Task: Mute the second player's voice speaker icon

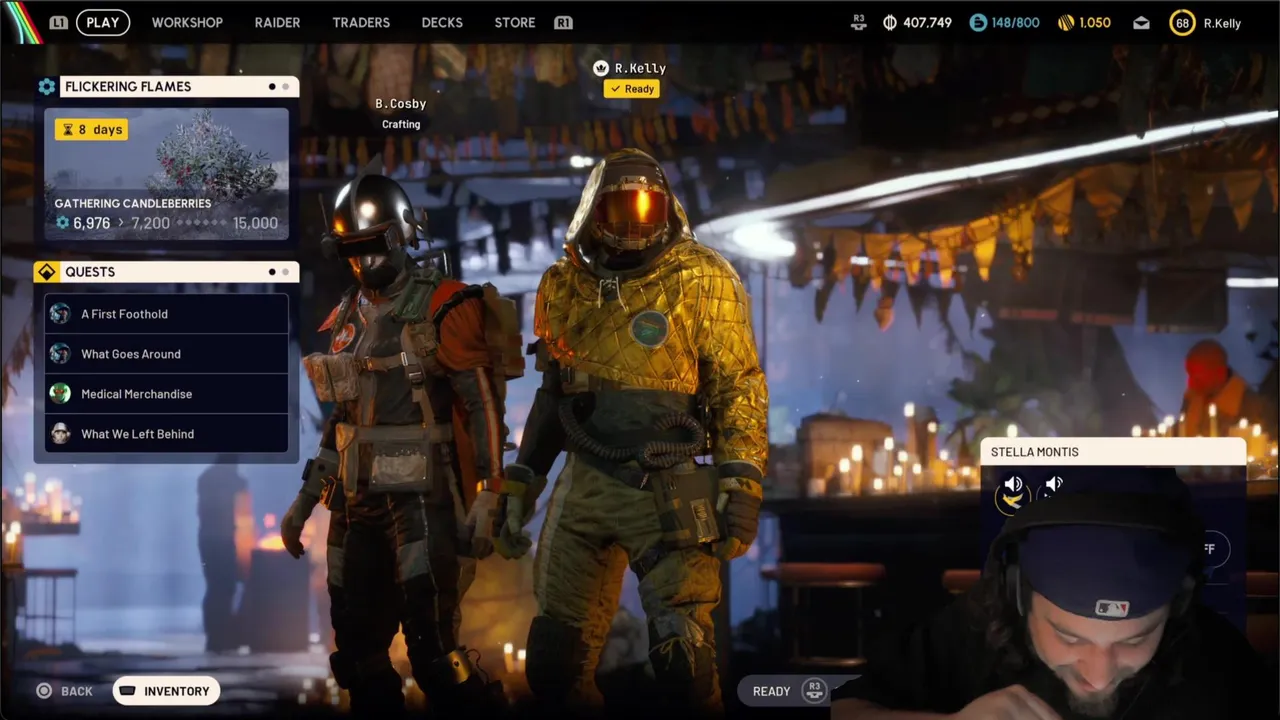Action: coord(1053,486)
